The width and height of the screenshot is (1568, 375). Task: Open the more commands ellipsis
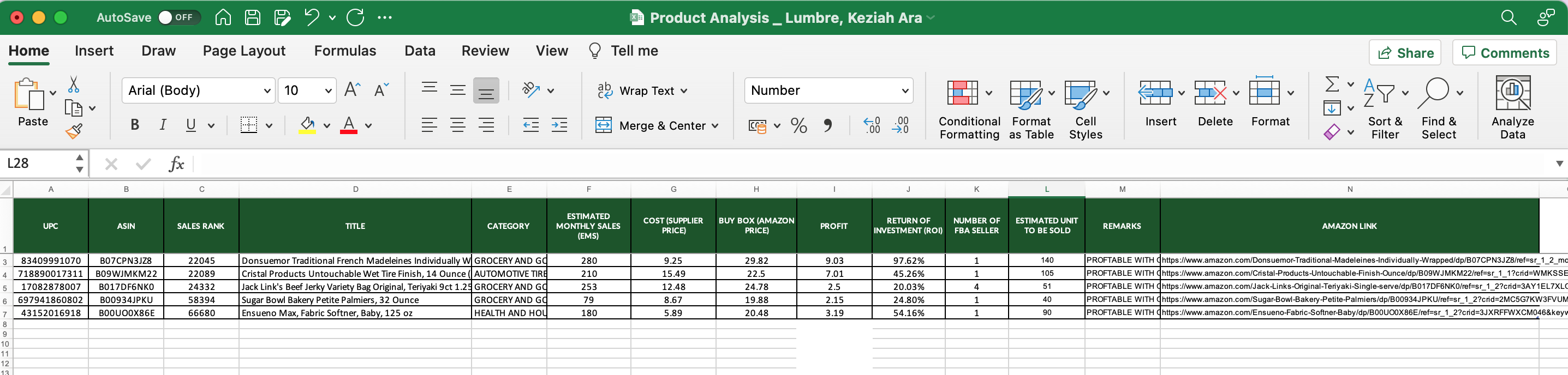pos(385,17)
